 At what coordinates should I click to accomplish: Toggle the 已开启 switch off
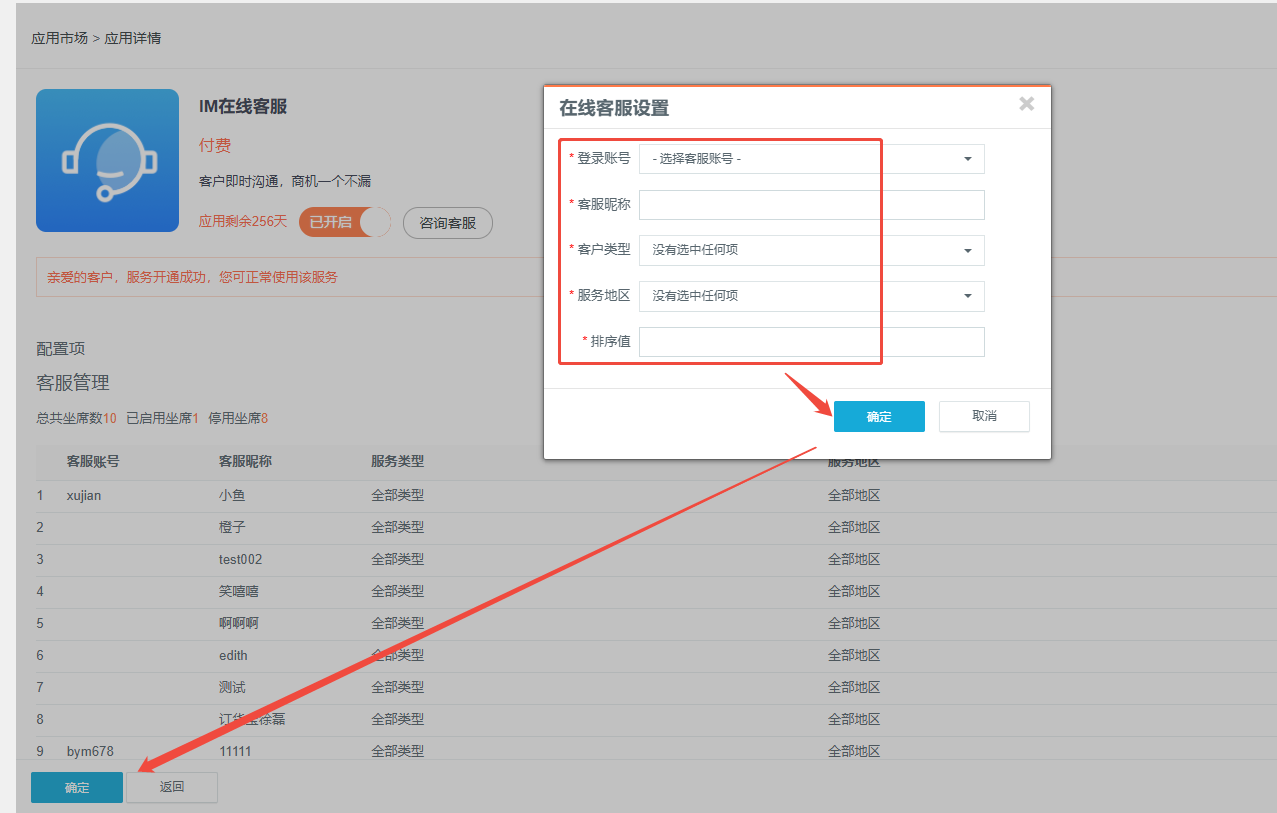click(x=345, y=222)
